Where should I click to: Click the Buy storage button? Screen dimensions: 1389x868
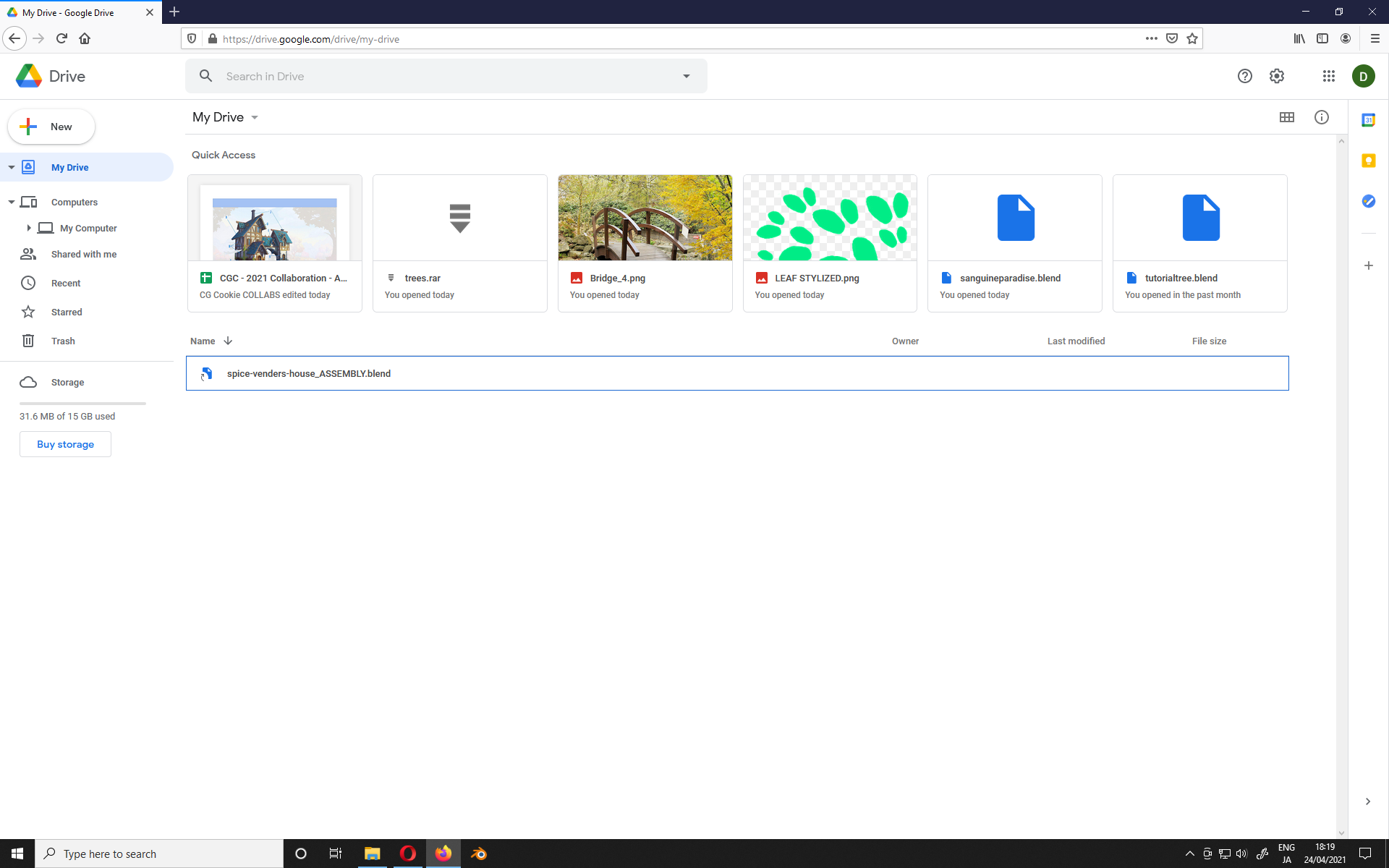point(65,444)
